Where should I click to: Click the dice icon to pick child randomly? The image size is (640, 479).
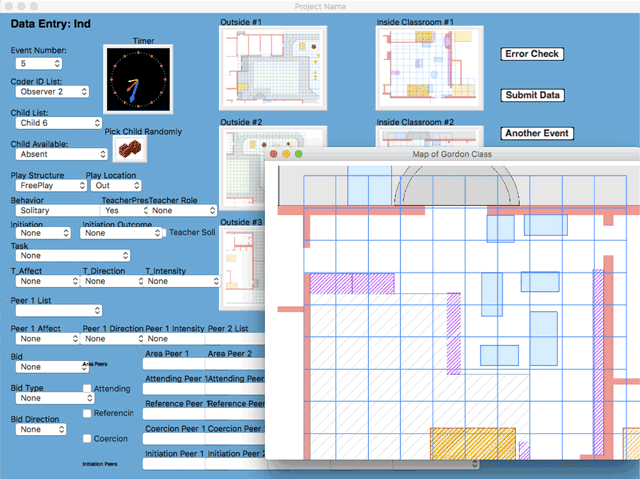point(130,150)
